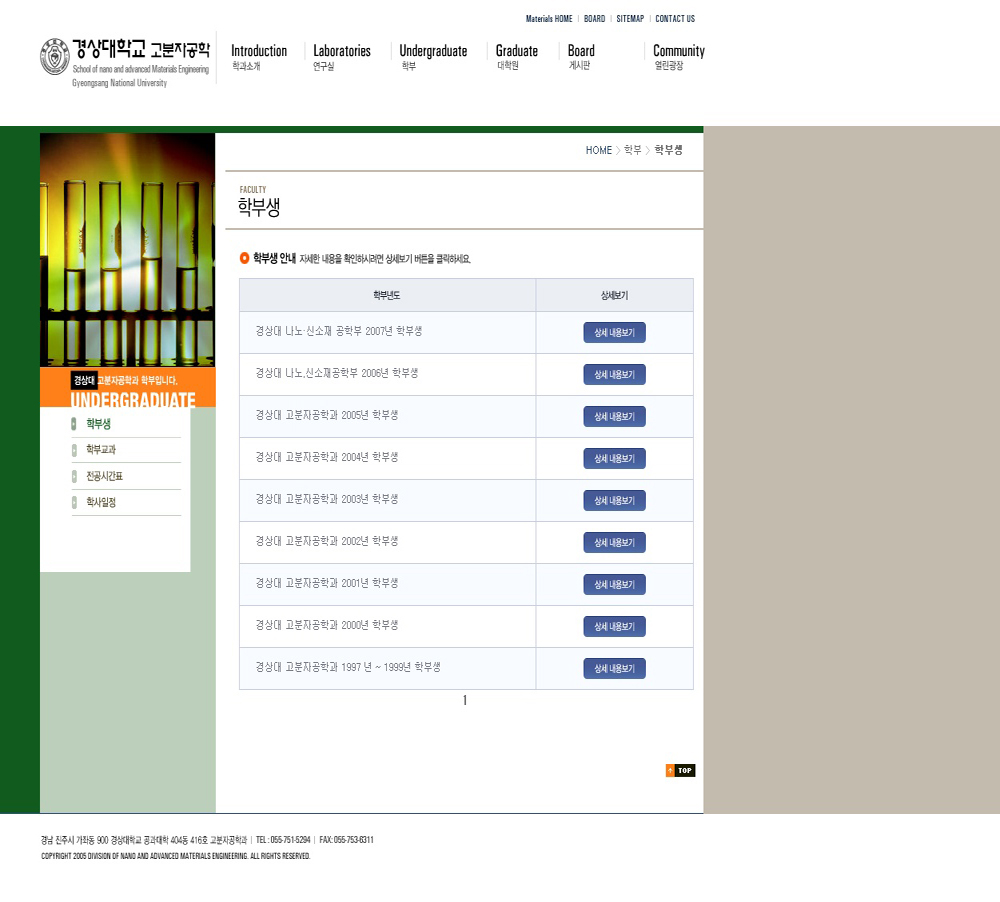Select 학부교과 in the sidebar

click(101, 450)
